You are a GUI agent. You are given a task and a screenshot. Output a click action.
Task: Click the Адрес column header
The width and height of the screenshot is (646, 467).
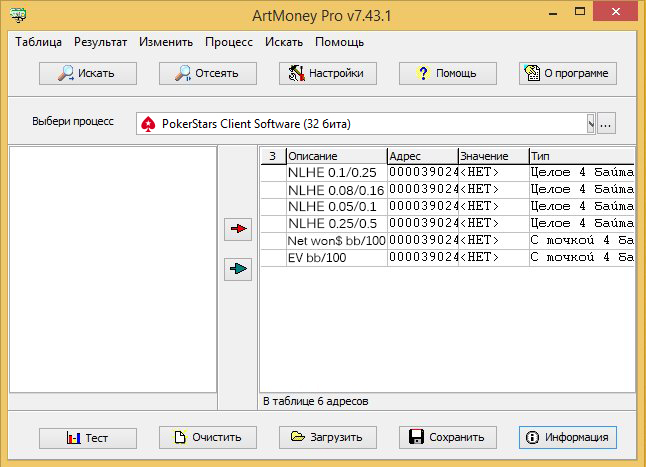423,156
